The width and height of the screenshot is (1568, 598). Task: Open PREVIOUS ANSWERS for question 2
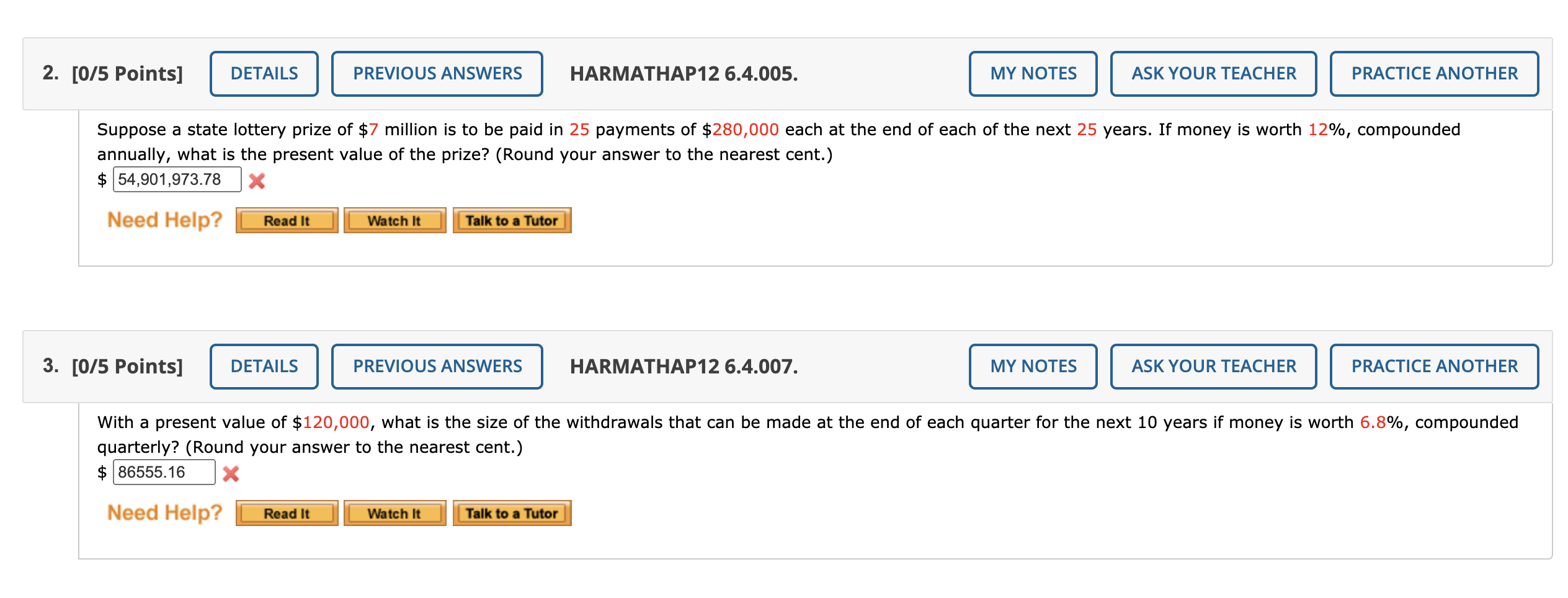coord(437,73)
